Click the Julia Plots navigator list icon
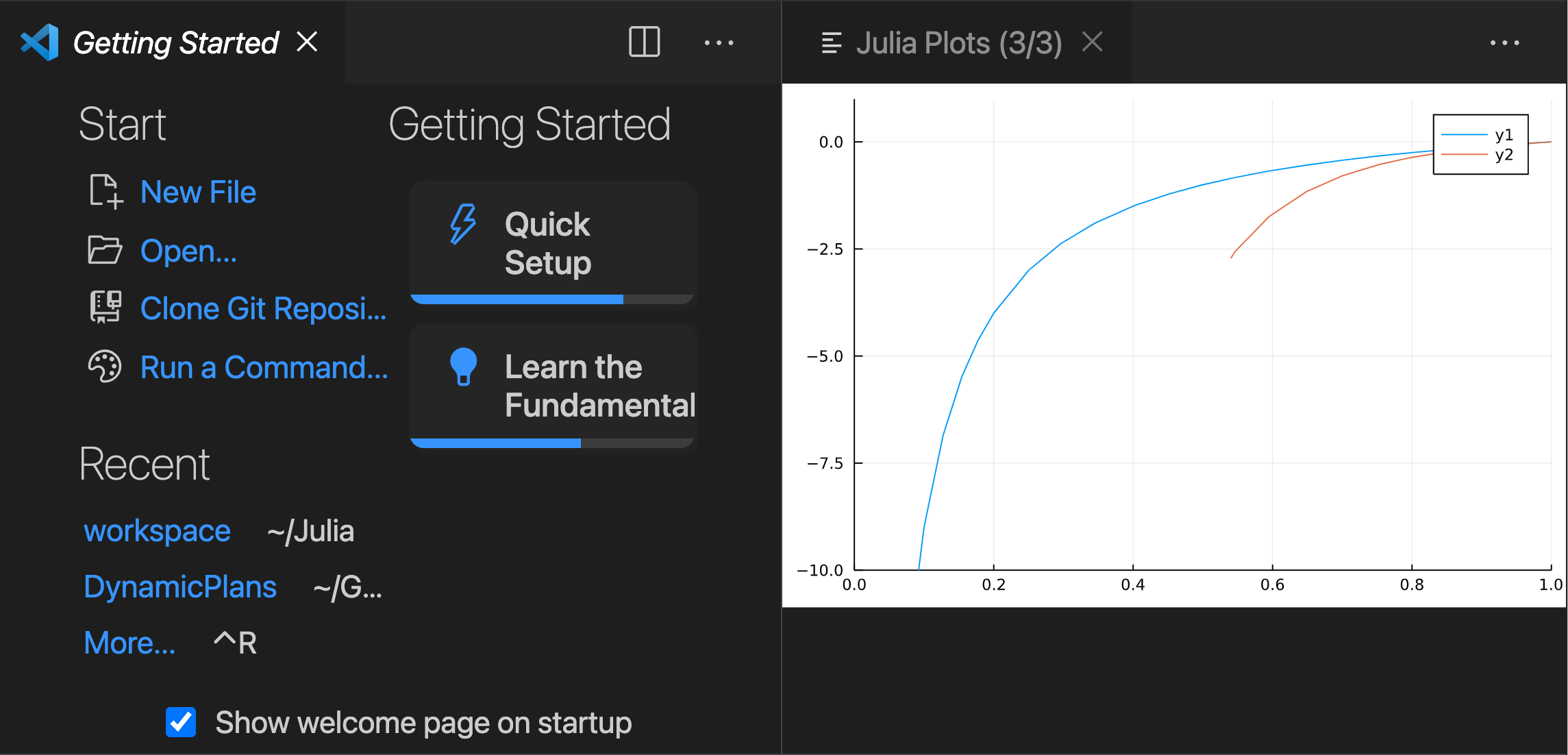Image resolution: width=1568 pixels, height=755 pixels. 830,42
